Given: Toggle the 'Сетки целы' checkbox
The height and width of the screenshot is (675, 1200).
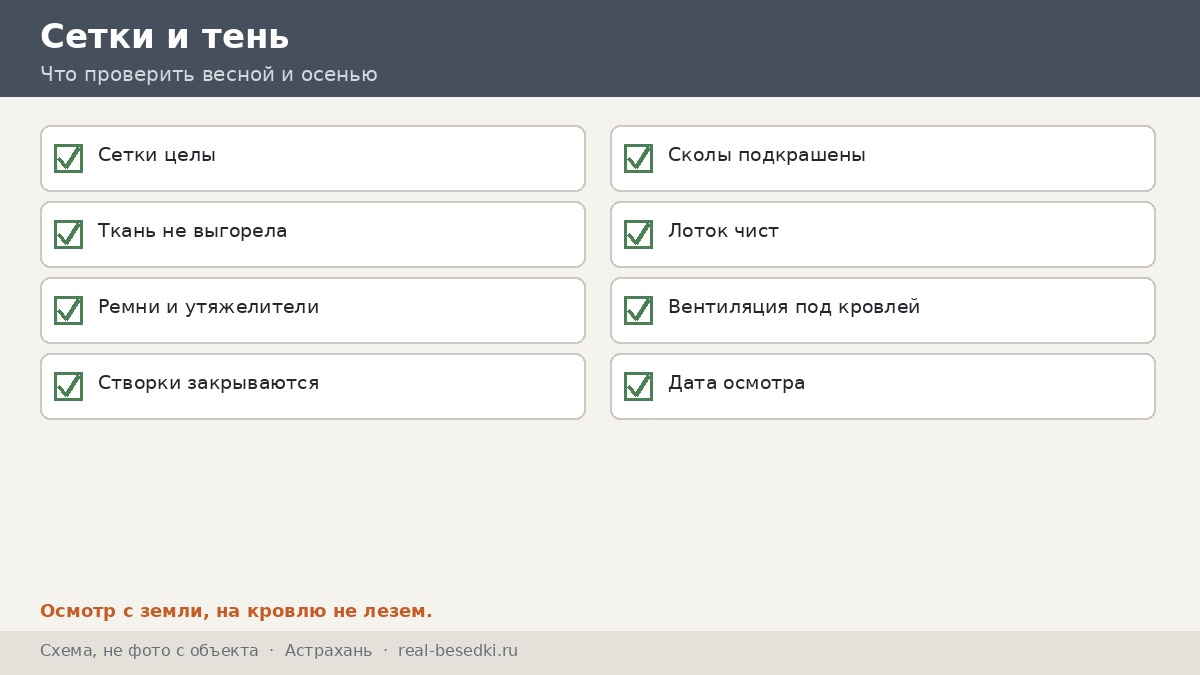Looking at the screenshot, I should pyautogui.click(x=68, y=158).
